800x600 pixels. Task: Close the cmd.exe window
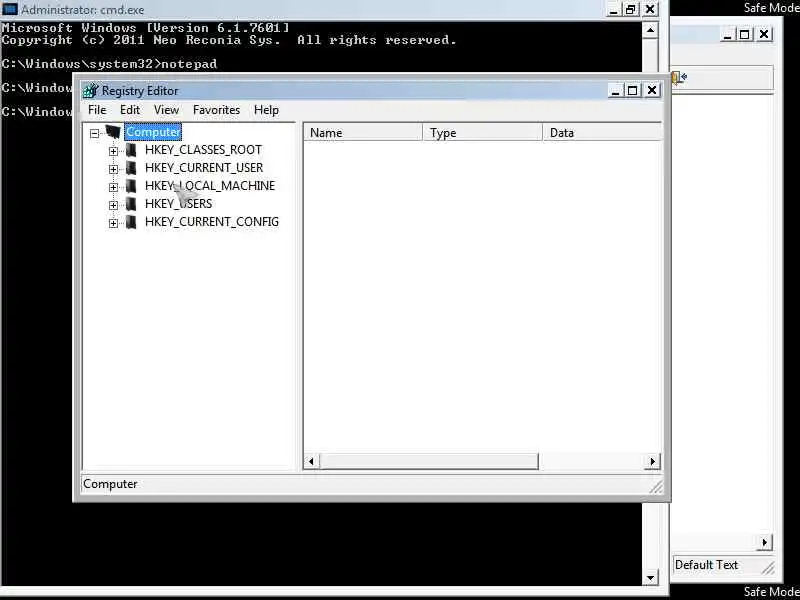tap(650, 10)
